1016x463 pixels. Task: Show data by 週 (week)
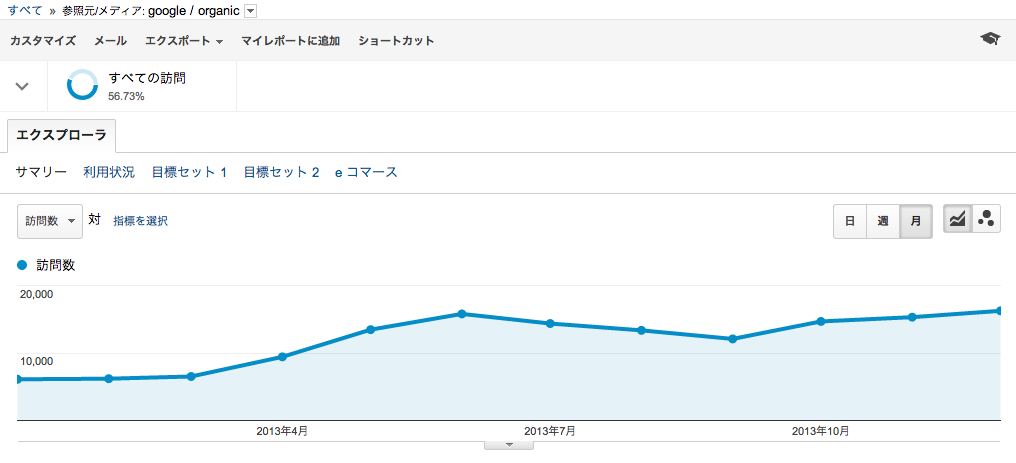[883, 221]
